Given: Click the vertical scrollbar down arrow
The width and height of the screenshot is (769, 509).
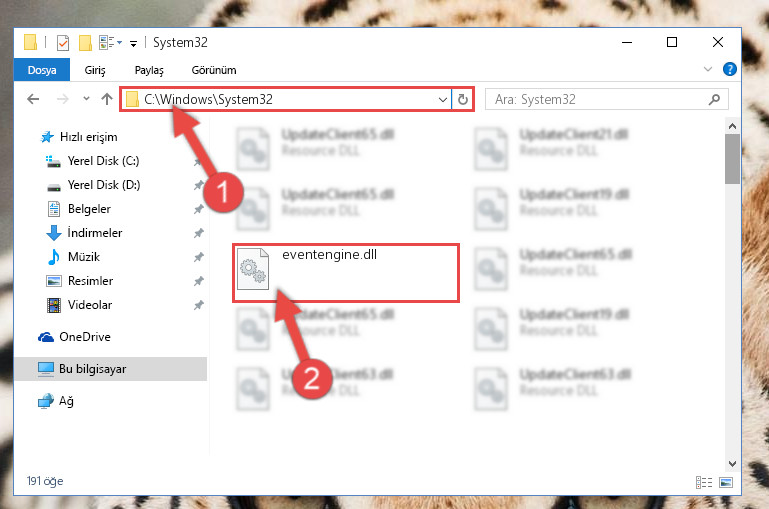Looking at the screenshot, I should click(732, 463).
